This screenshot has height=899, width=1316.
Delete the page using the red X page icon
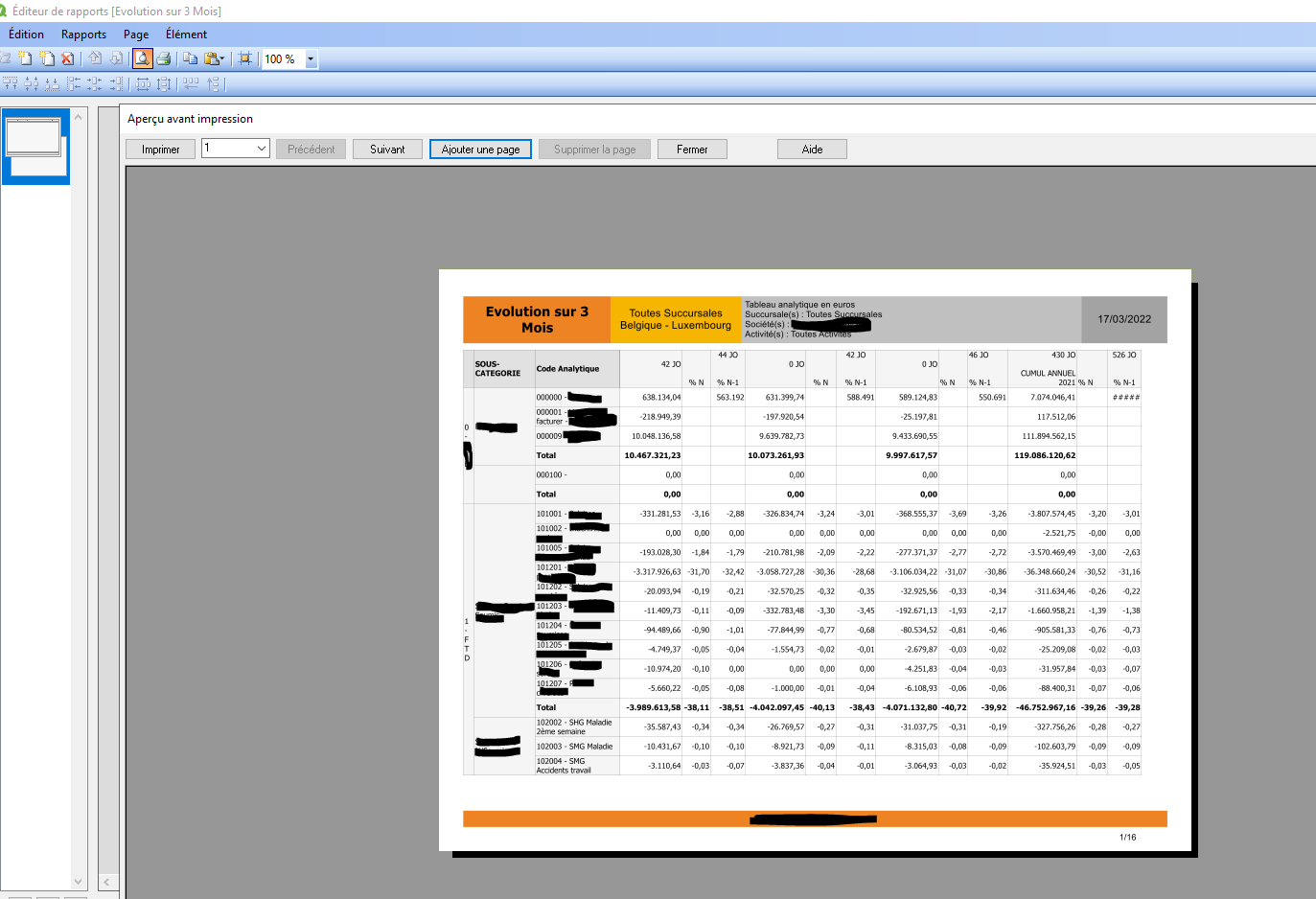tap(65, 58)
